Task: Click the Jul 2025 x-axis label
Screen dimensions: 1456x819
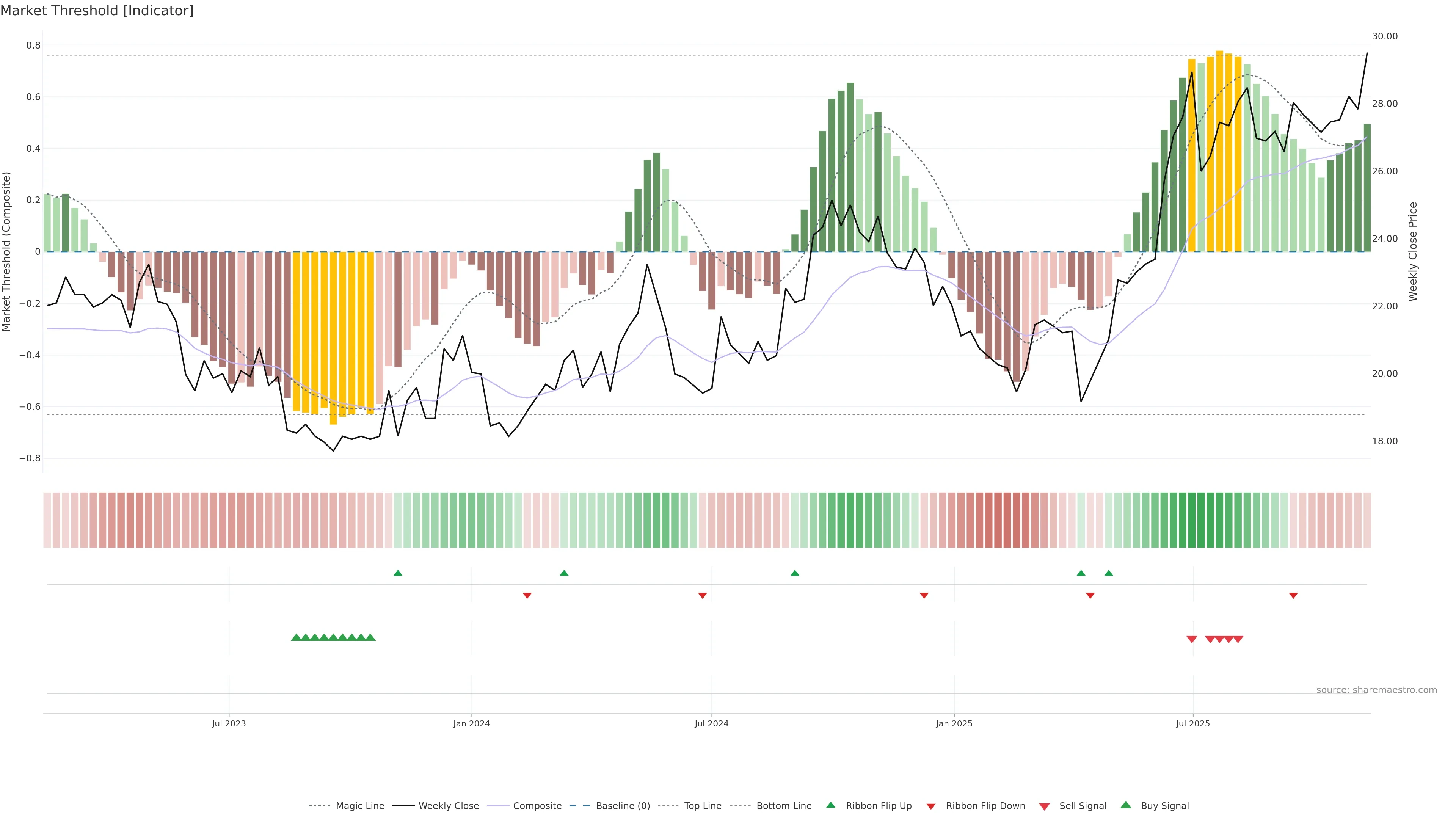Action: pos(1192,723)
